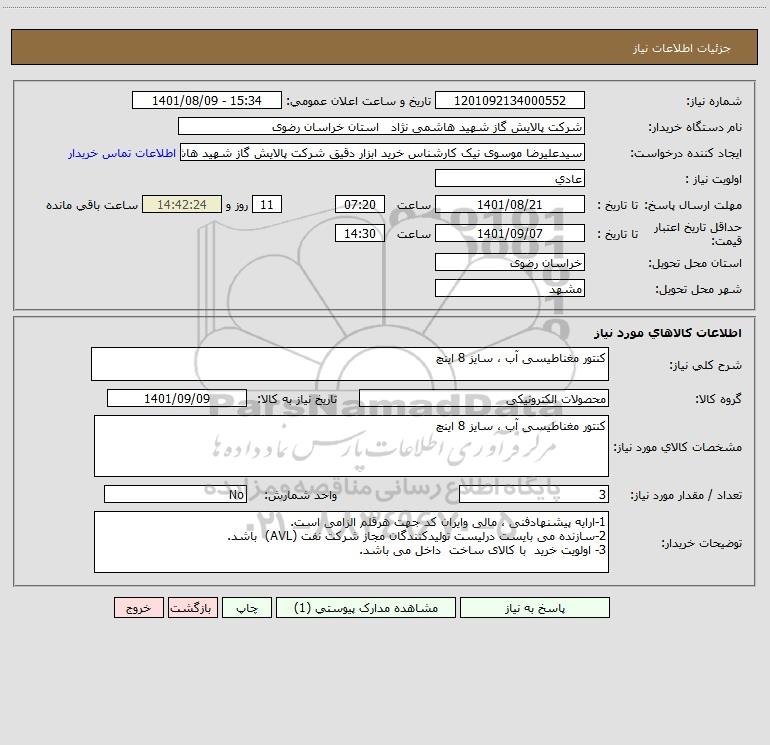Click the buyer organization name field

click(x=381, y=126)
